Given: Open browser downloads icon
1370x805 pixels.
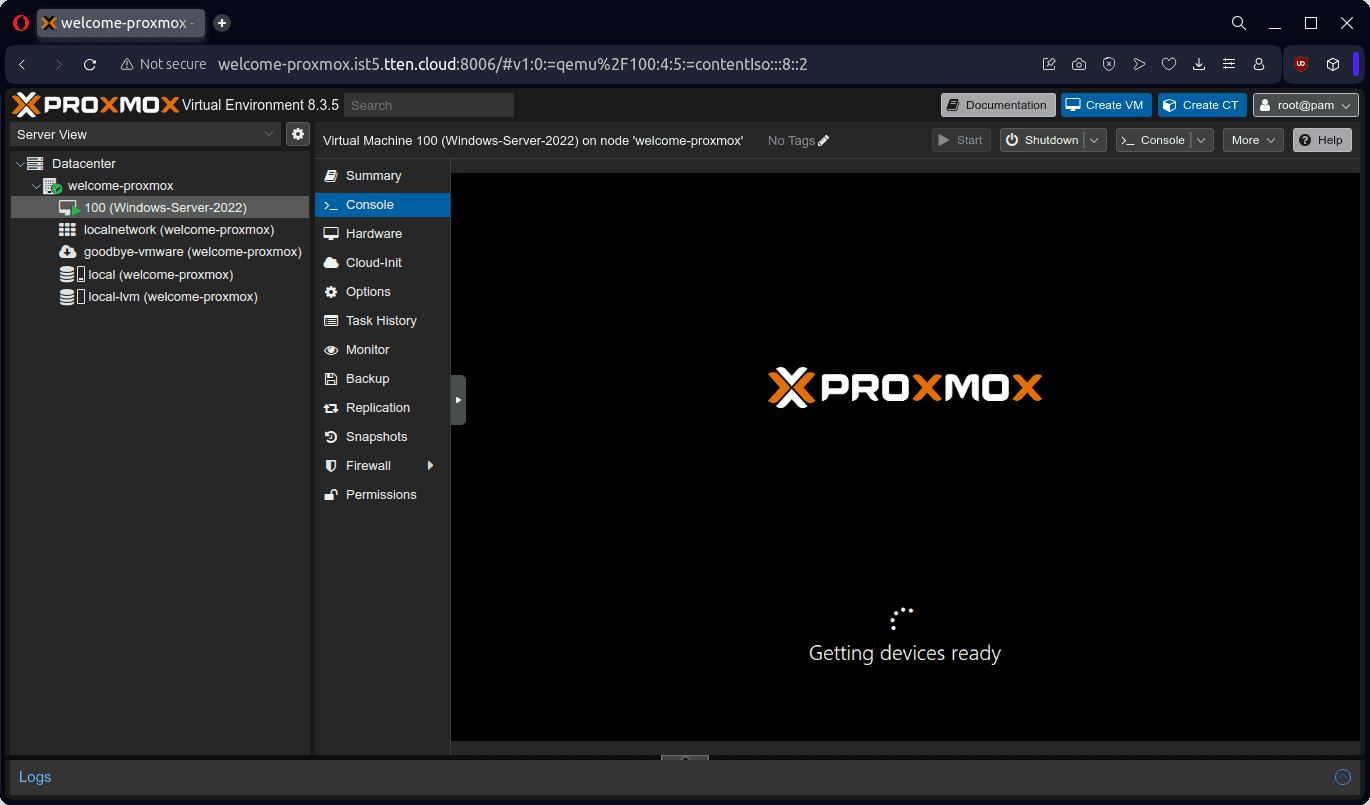Looking at the screenshot, I should (x=1199, y=64).
